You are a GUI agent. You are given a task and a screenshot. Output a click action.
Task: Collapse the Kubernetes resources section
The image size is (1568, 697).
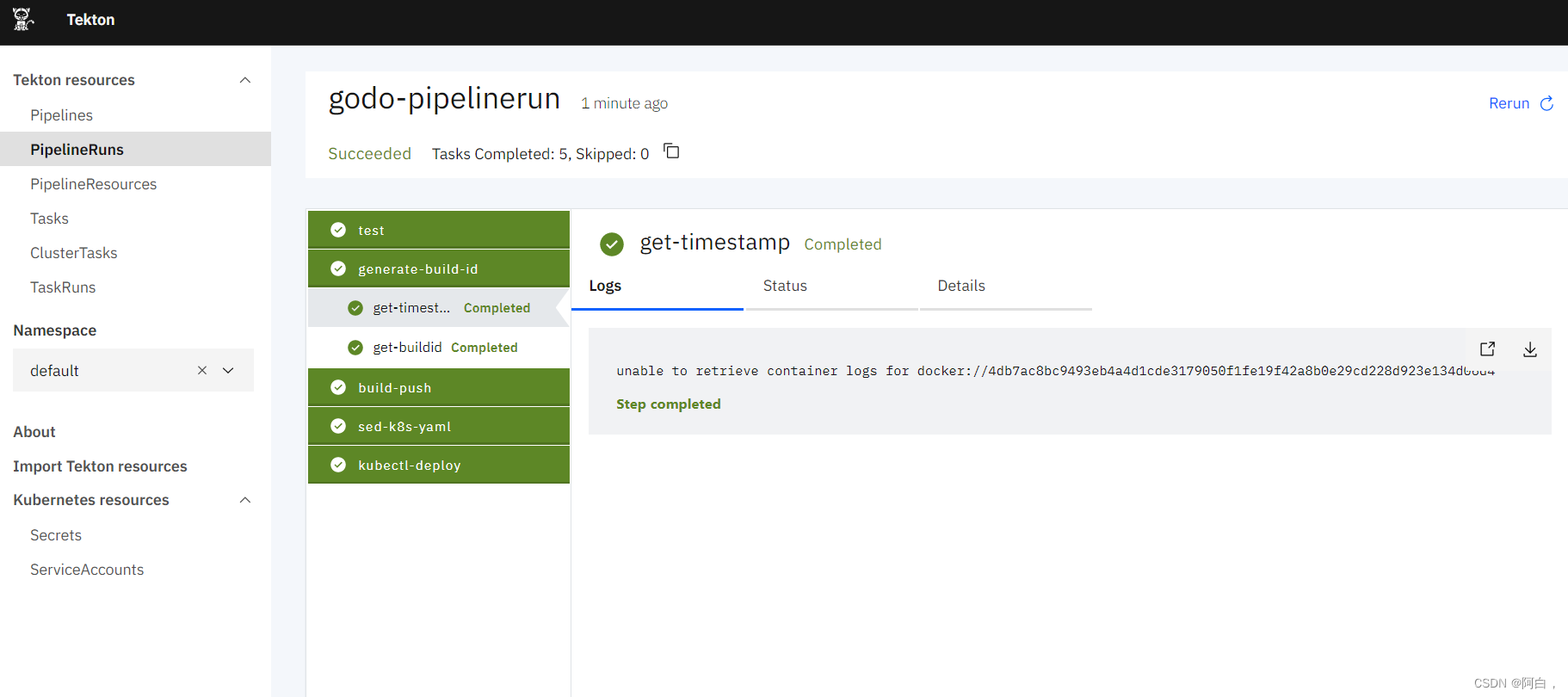coord(245,500)
